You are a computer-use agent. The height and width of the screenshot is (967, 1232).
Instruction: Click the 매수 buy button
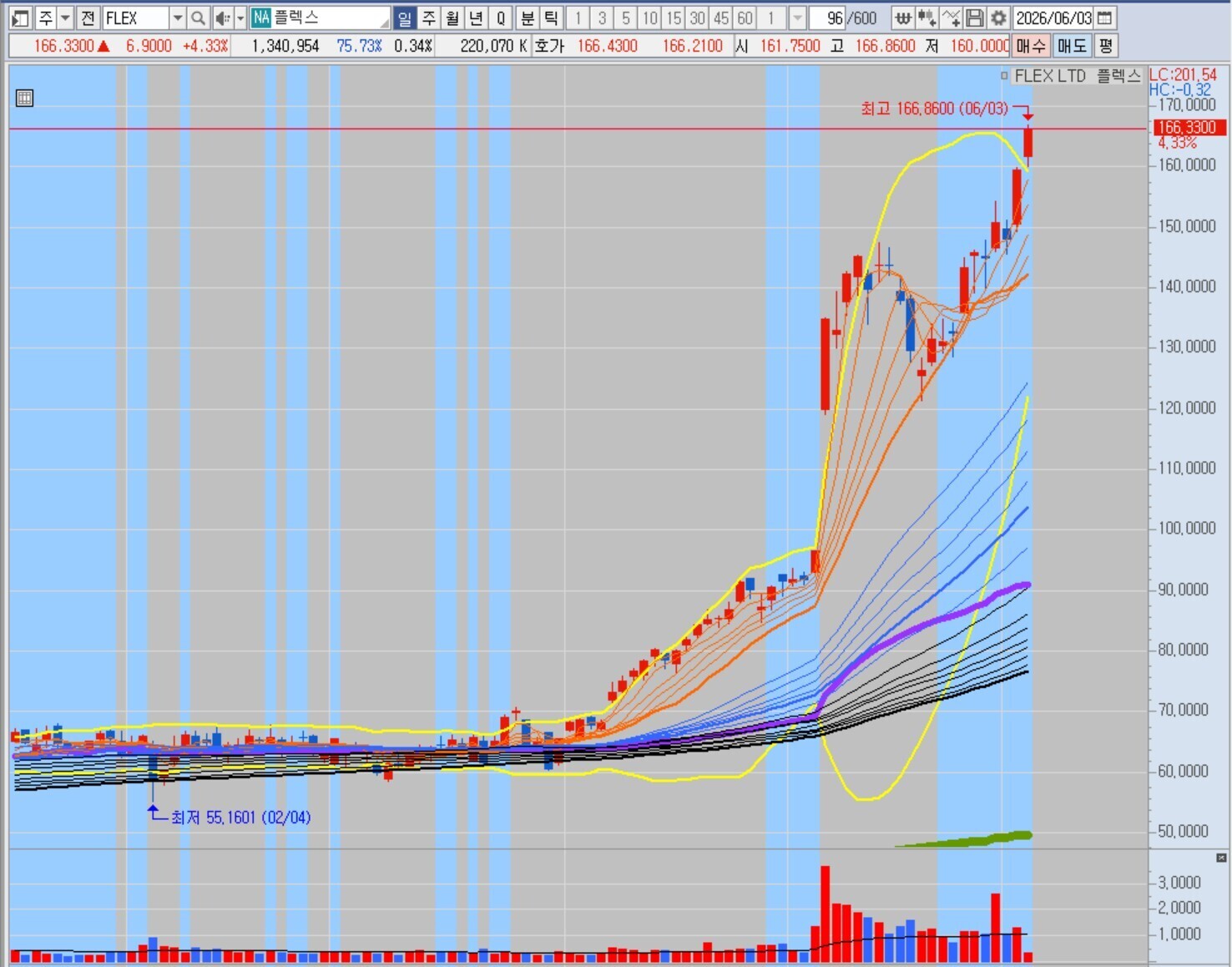(x=1032, y=46)
